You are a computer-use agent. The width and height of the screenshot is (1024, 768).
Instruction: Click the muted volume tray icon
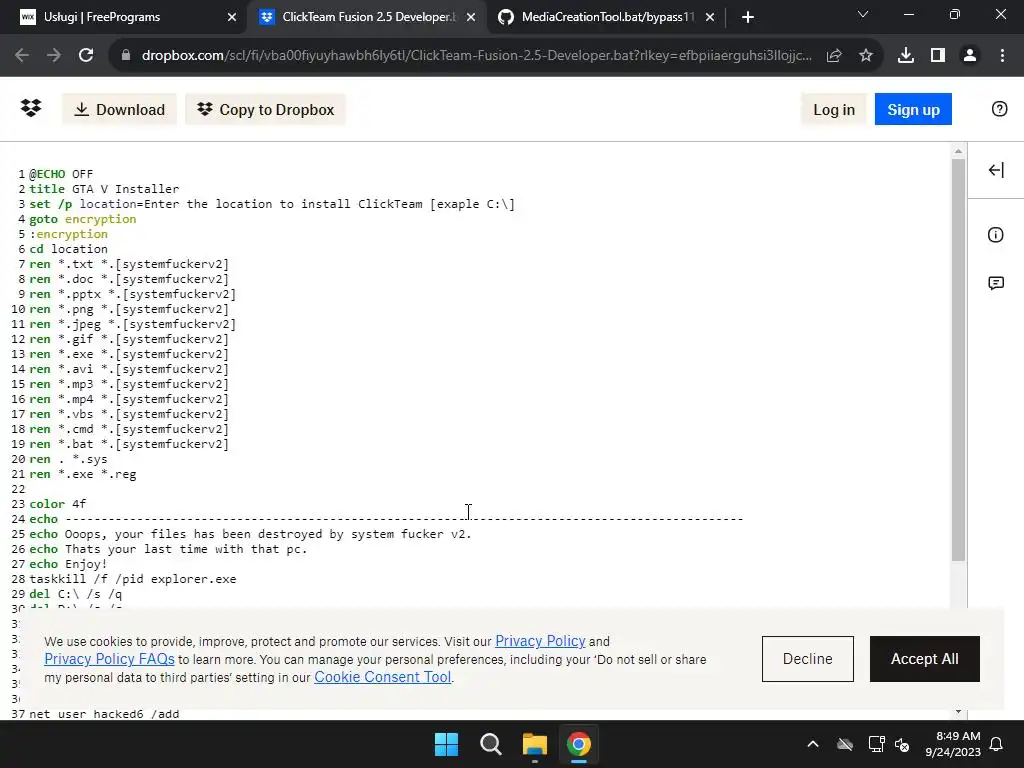902,744
